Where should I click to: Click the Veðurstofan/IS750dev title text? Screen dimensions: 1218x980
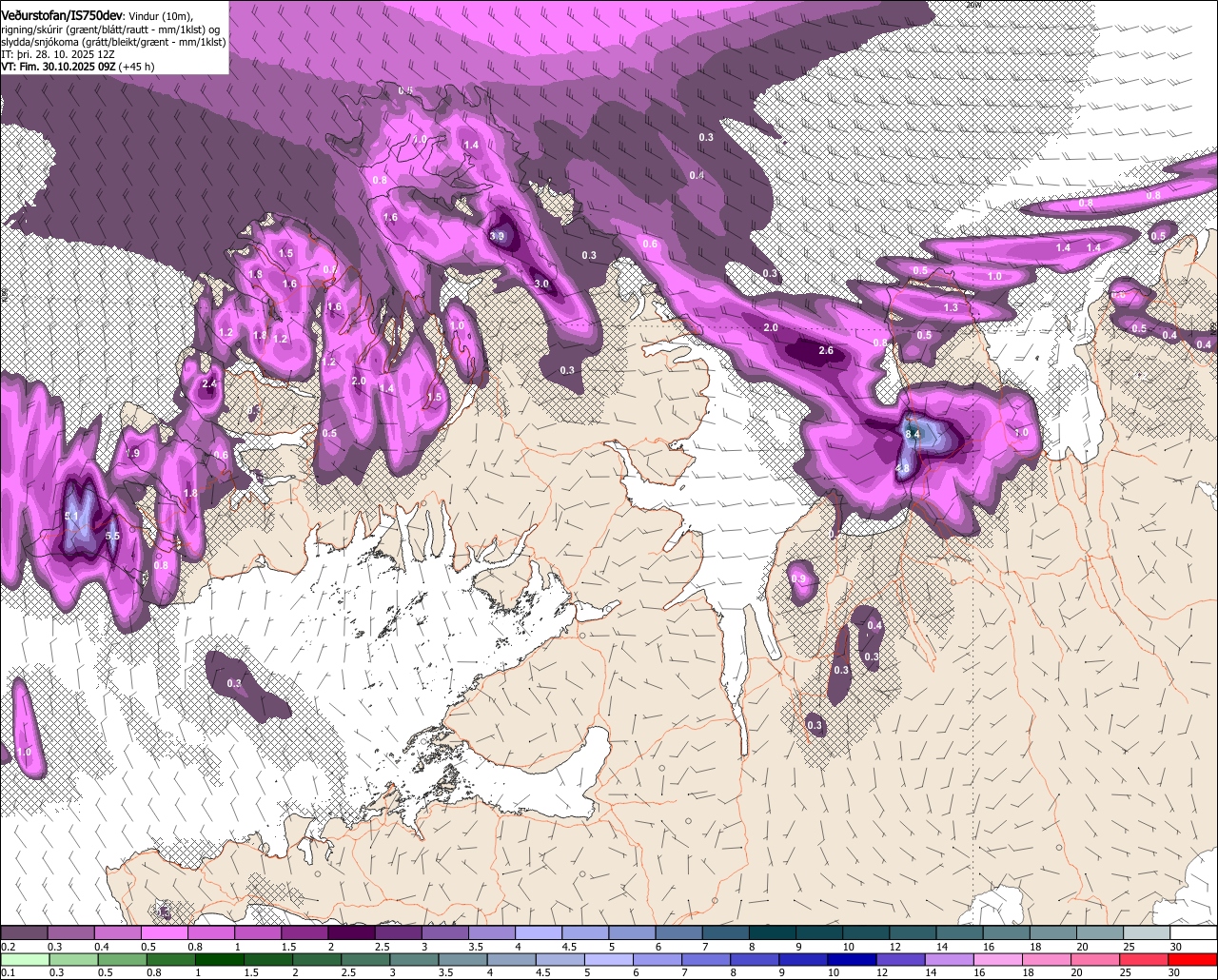point(61,16)
